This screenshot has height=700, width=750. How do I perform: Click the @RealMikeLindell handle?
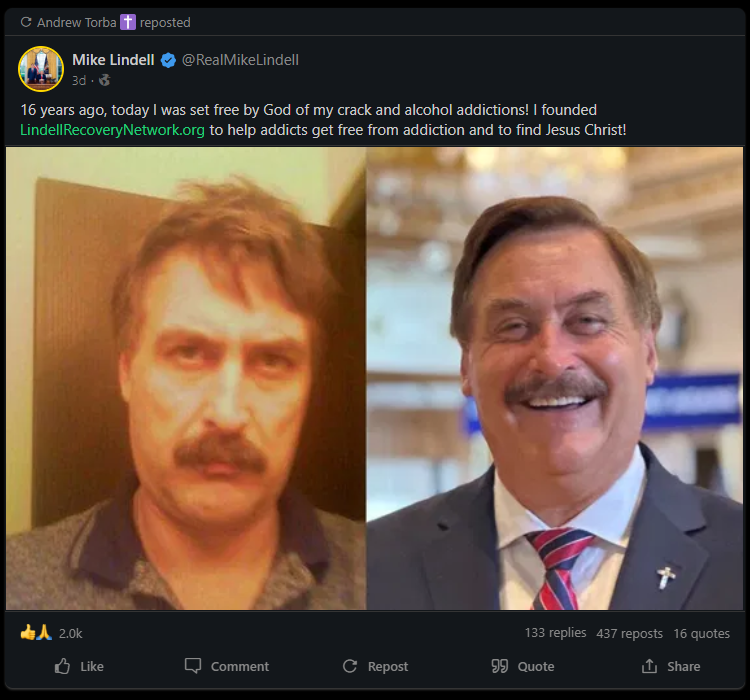[x=240, y=60]
